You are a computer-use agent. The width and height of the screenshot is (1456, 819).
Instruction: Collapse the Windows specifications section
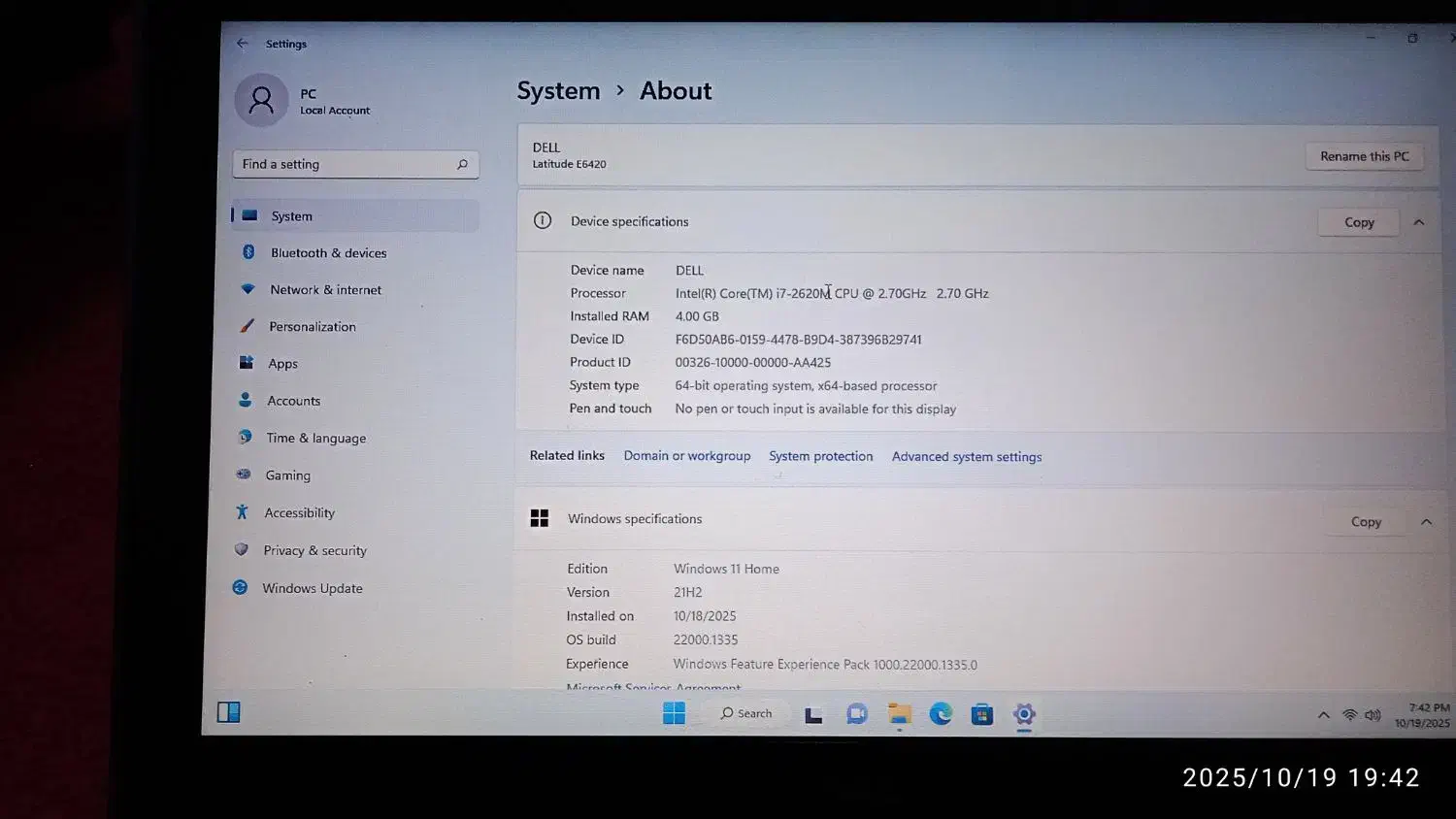(x=1426, y=522)
